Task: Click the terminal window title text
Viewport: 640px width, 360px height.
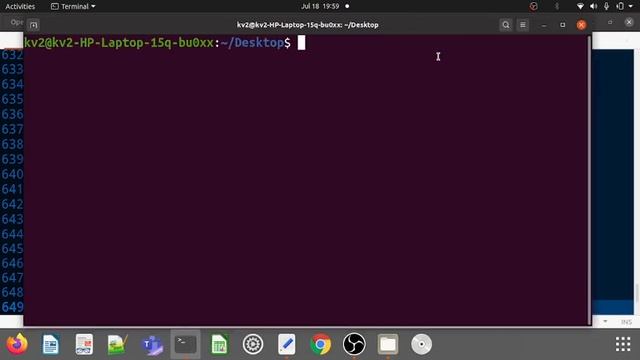Action: click(x=308, y=25)
